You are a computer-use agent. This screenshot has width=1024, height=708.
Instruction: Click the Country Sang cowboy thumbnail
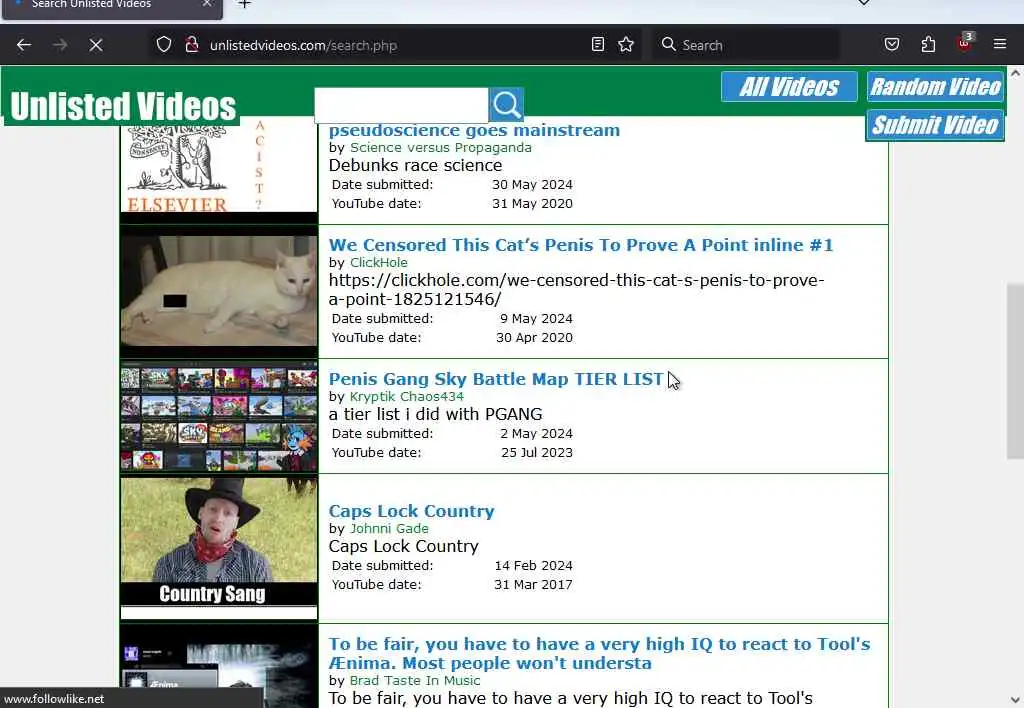pyautogui.click(x=219, y=547)
